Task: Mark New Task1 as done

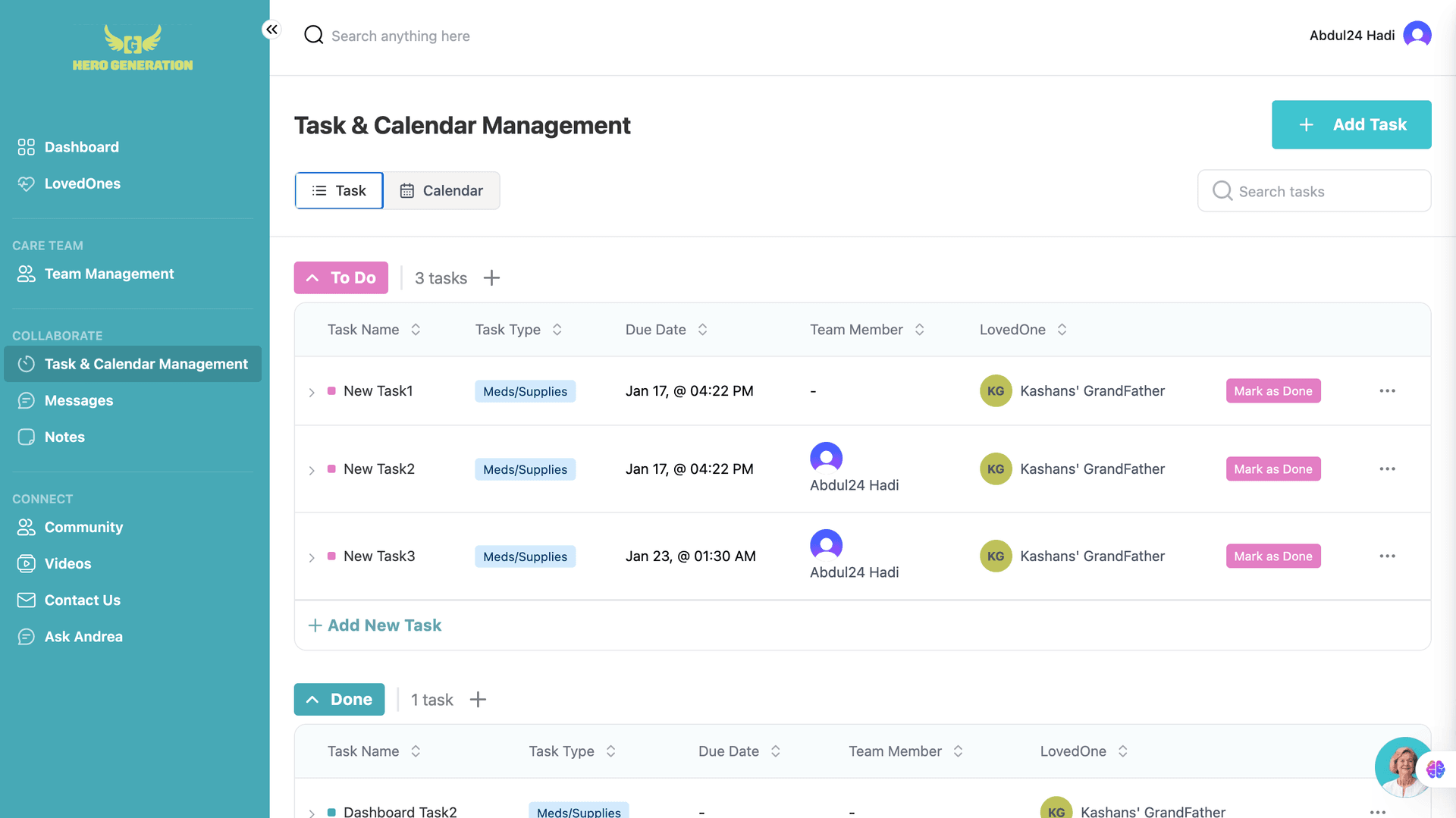Action: [x=1272, y=391]
